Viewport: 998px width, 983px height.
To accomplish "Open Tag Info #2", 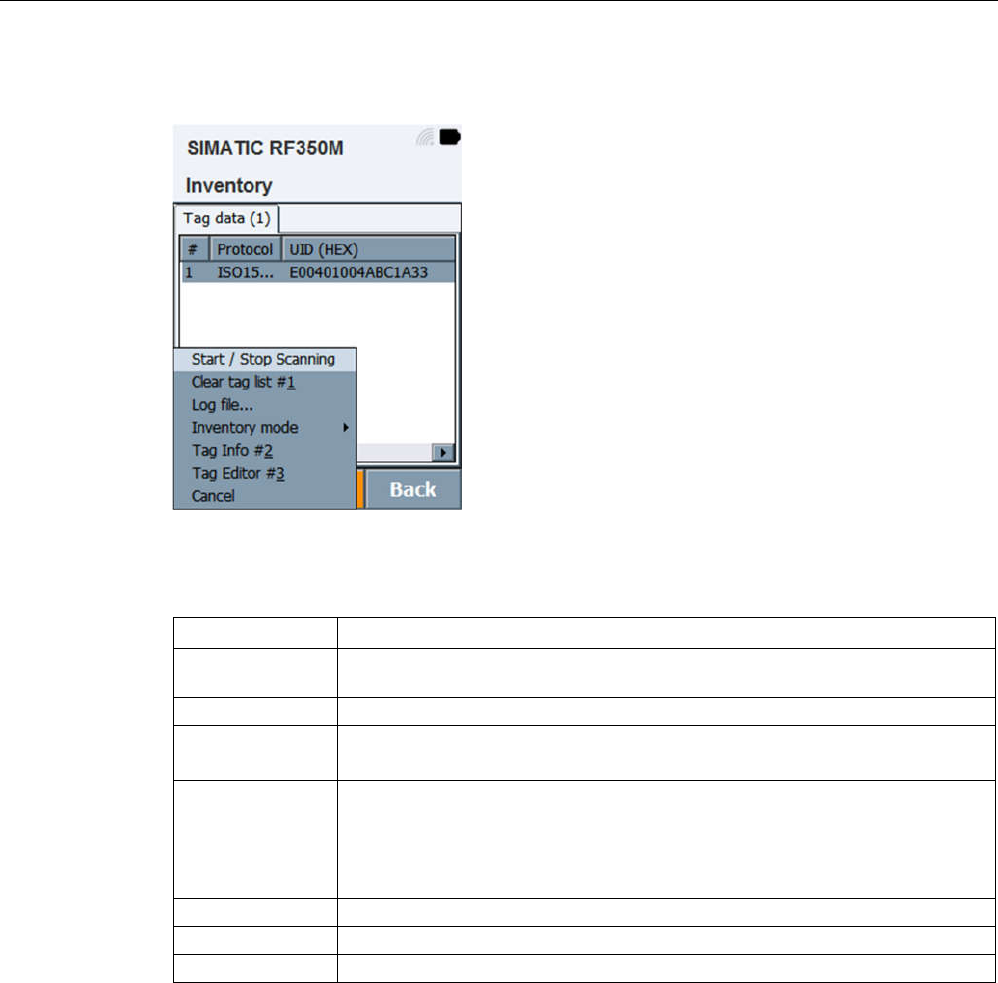I will pos(264,451).
